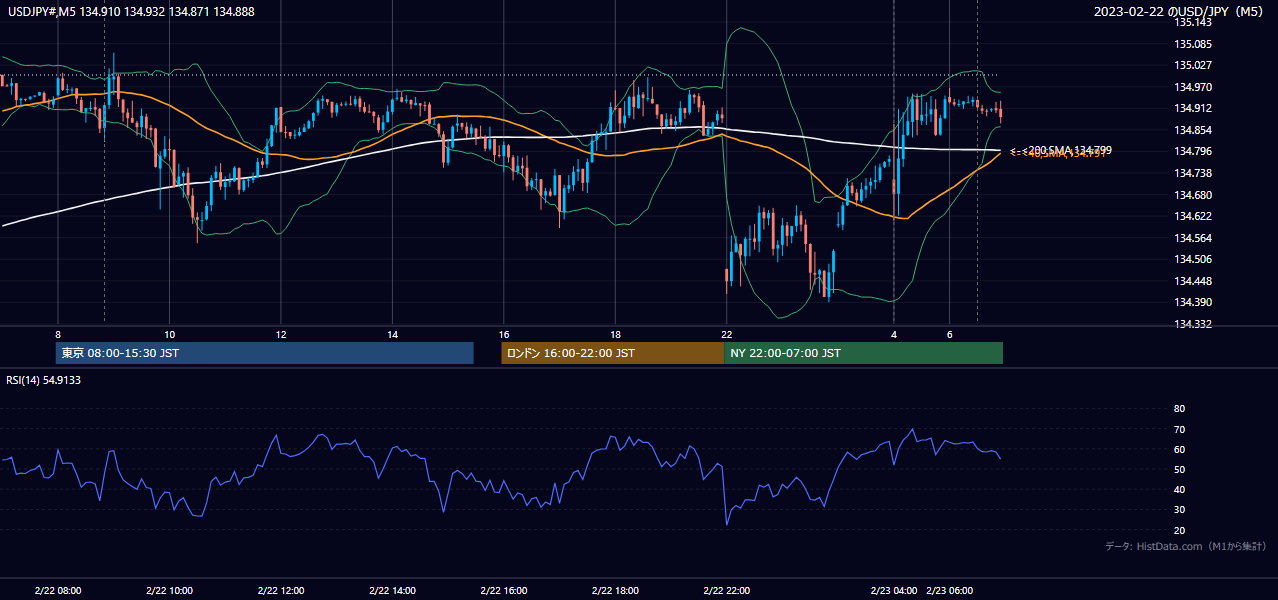Click the 135.027 price axis label
This screenshot has height=600, width=1278.
[1193, 65]
